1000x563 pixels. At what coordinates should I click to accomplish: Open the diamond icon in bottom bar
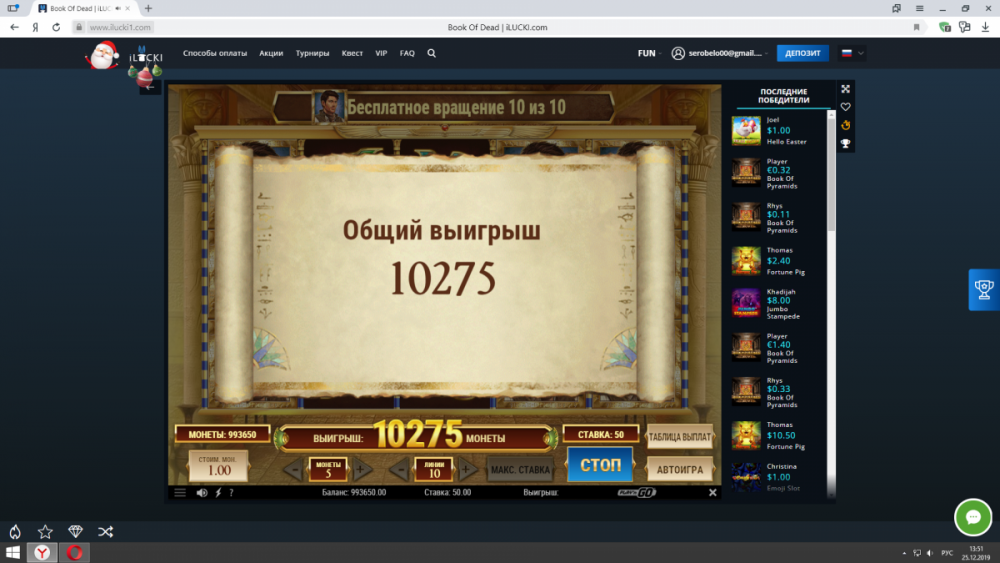[x=75, y=531]
